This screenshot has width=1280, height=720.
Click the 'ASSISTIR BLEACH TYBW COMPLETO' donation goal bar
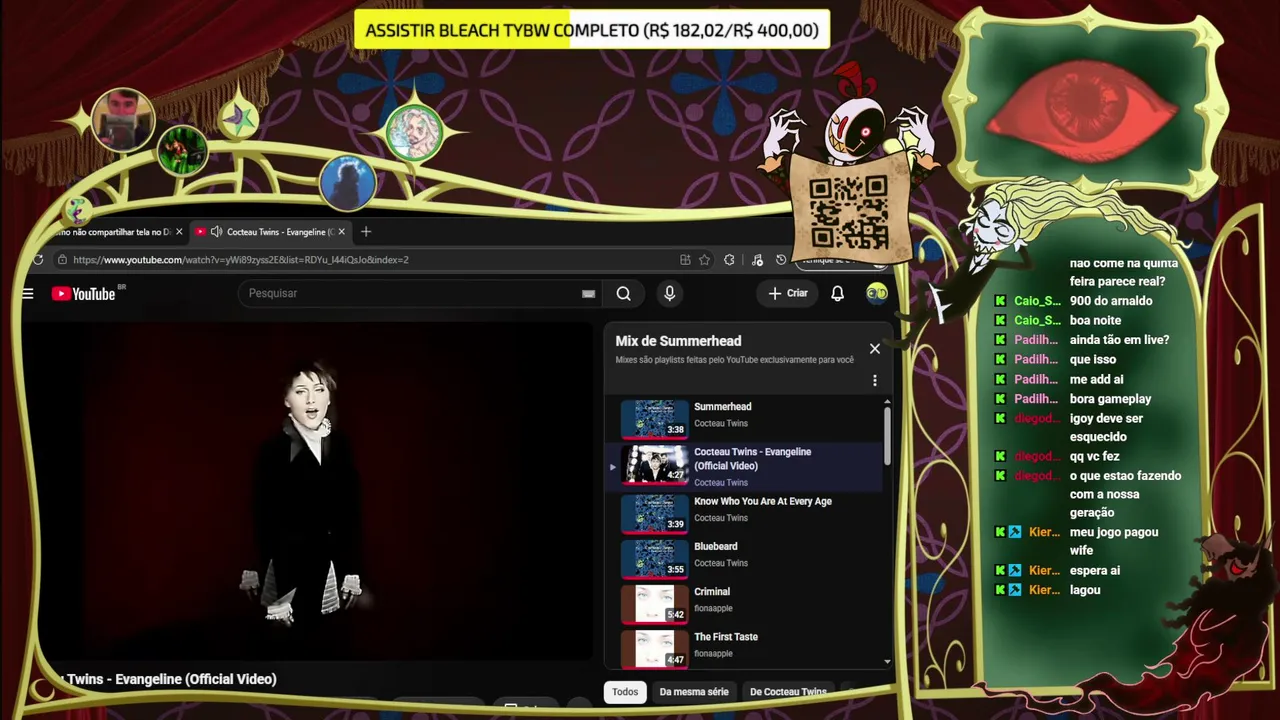pyautogui.click(x=592, y=30)
